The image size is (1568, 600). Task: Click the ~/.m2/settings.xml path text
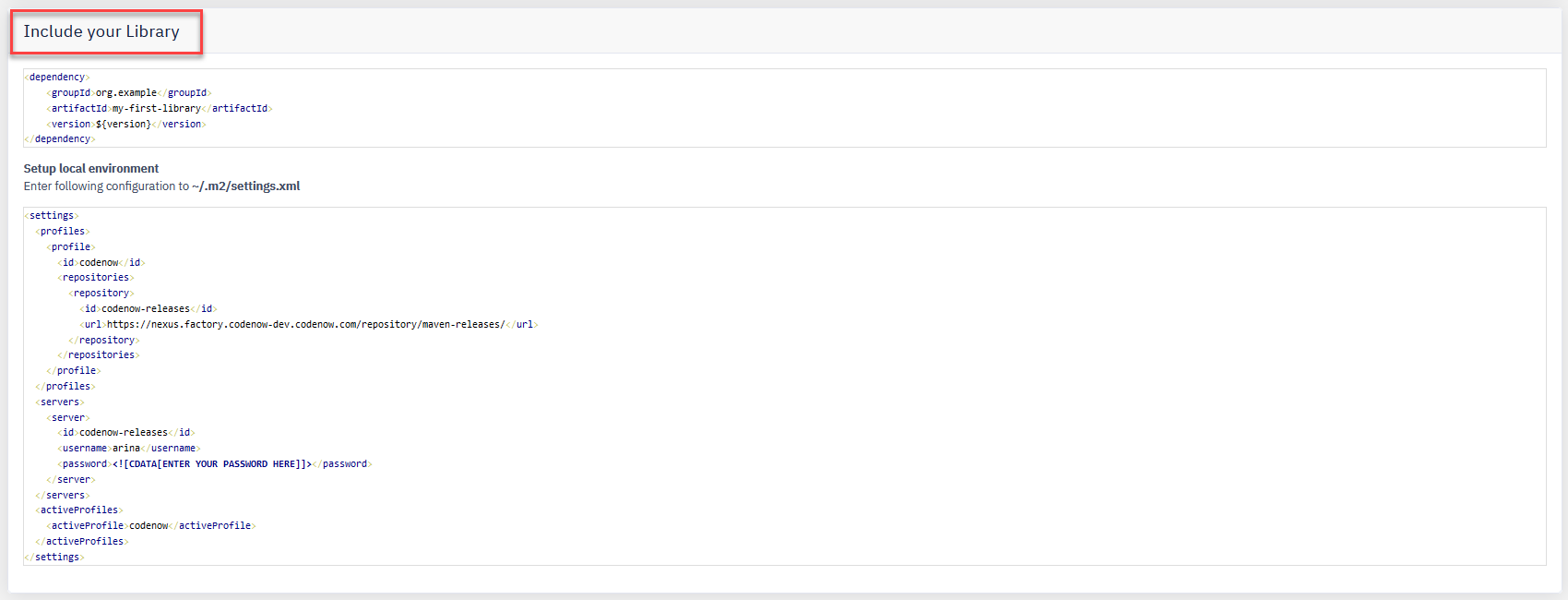click(x=246, y=186)
